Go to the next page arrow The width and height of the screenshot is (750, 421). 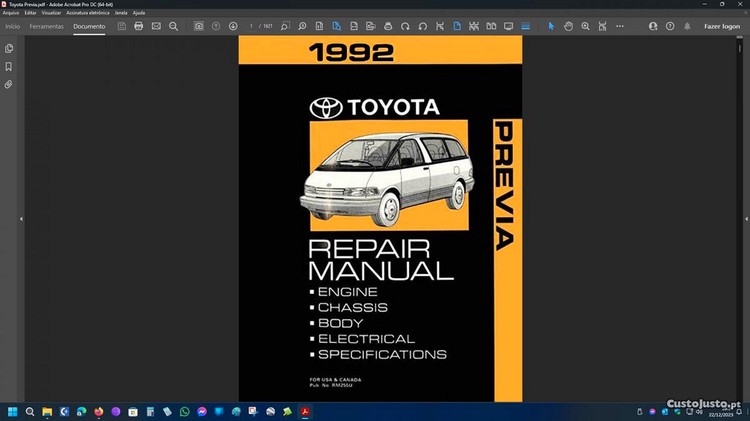(233, 26)
